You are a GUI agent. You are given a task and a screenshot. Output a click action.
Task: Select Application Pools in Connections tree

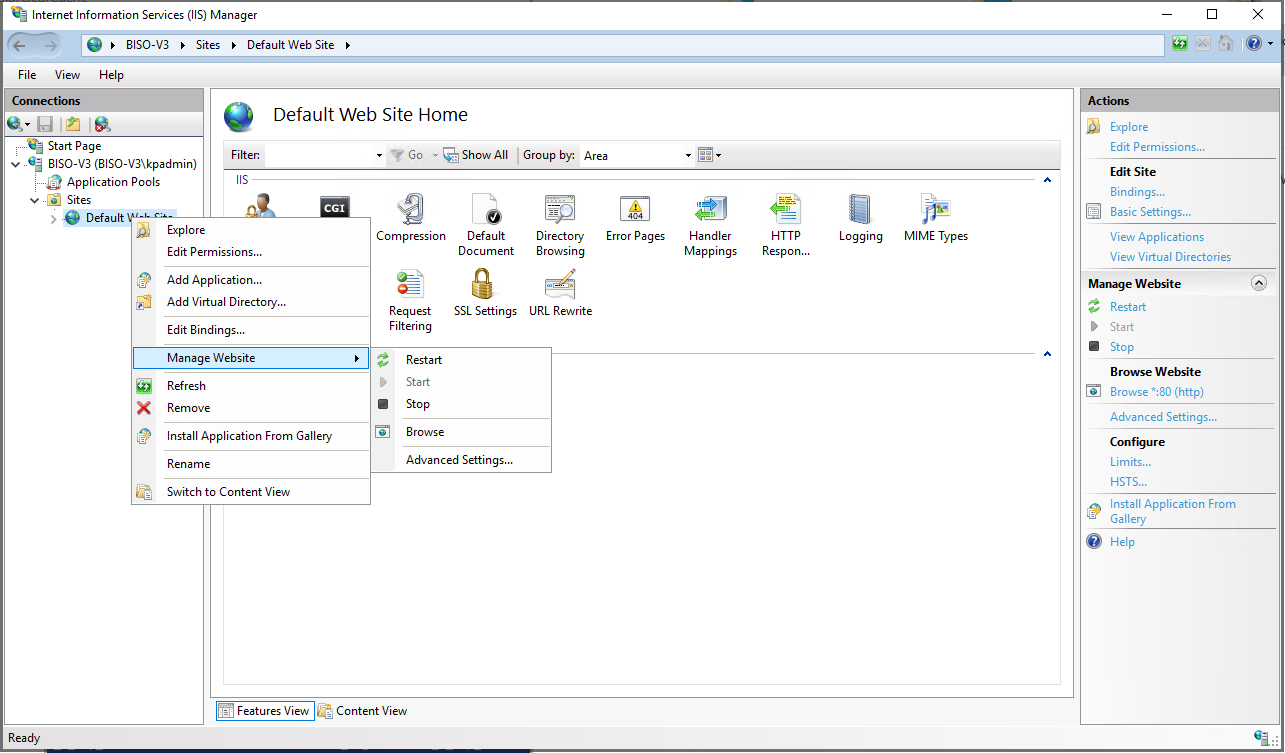113,182
